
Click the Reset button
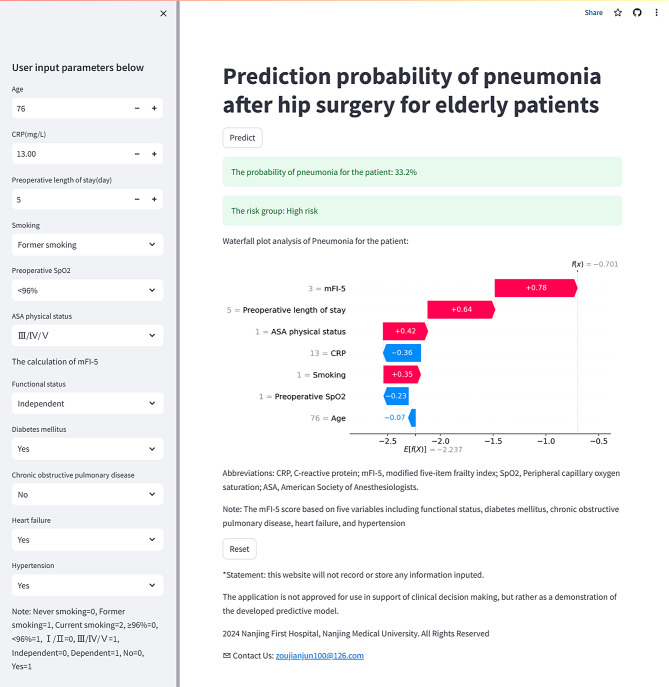coord(239,549)
